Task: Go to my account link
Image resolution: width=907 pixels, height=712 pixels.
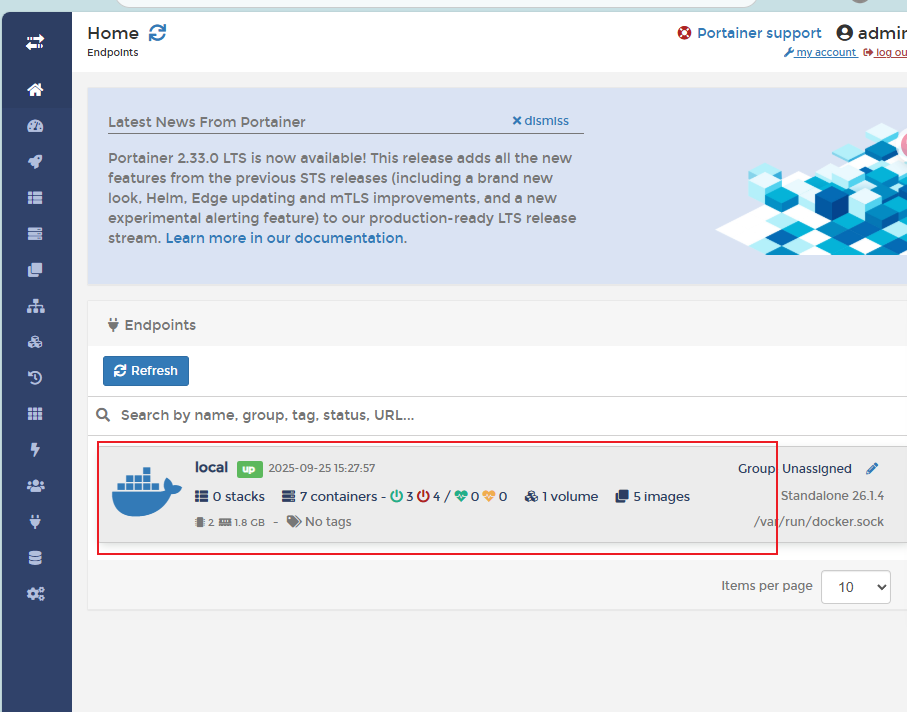Action: tap(821, 53)
